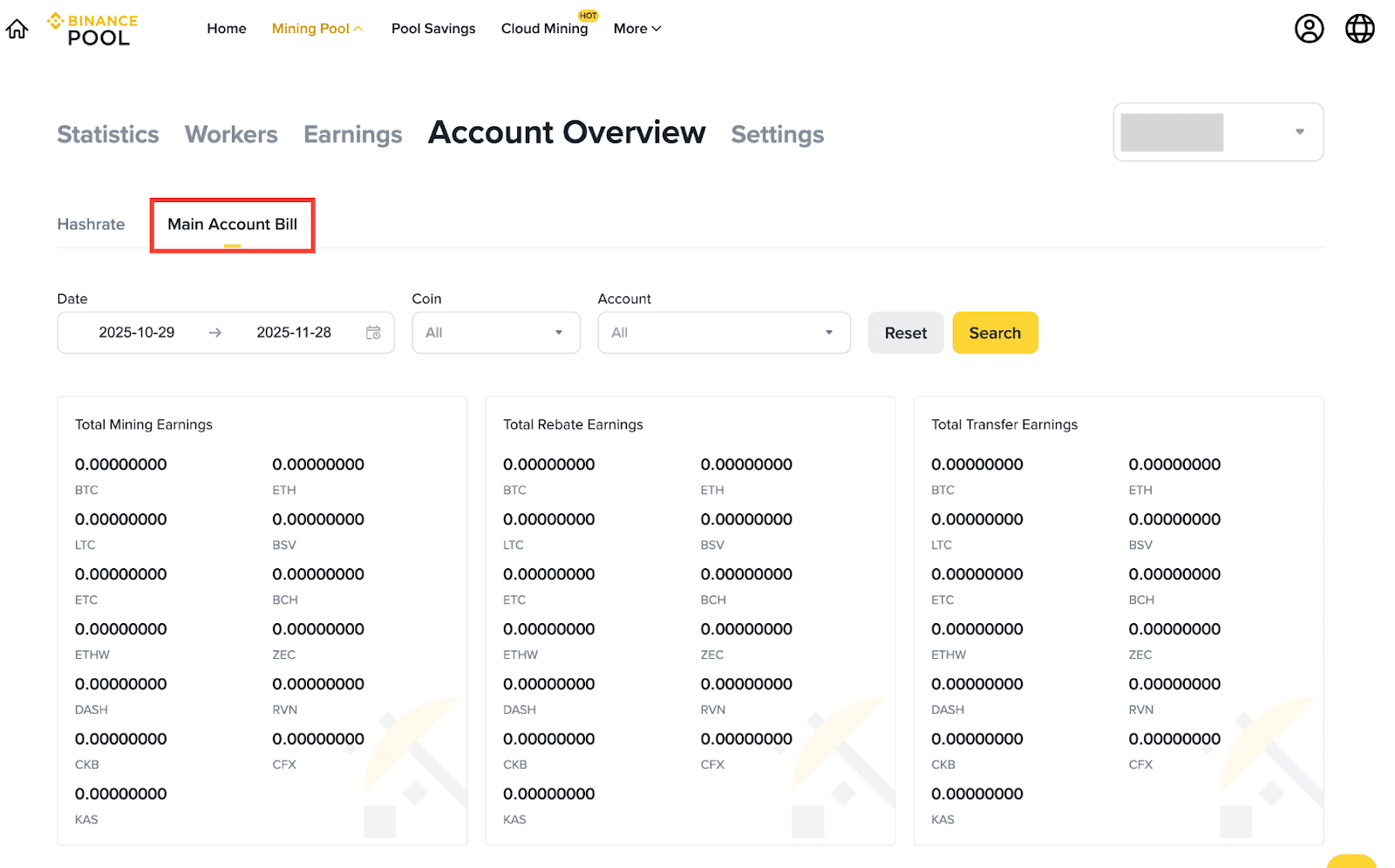This screenshot has width=1395, height=868.
Task: Click the CKB amount under Total Transfer Earnings
Action: (x=977, y=739)
